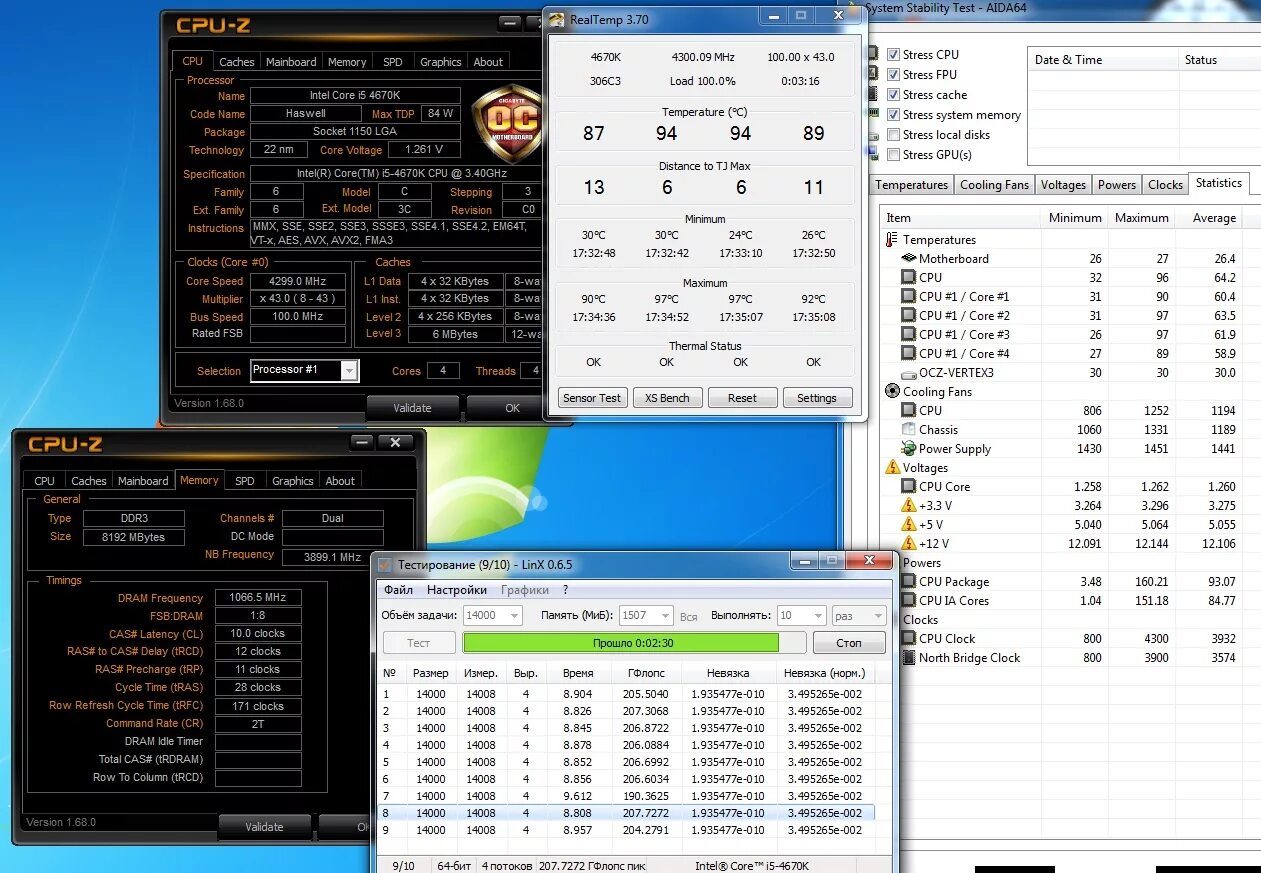Click the chip icon beside CPU #1 / Core #3
1261x873 pixels.
(909, 335)
